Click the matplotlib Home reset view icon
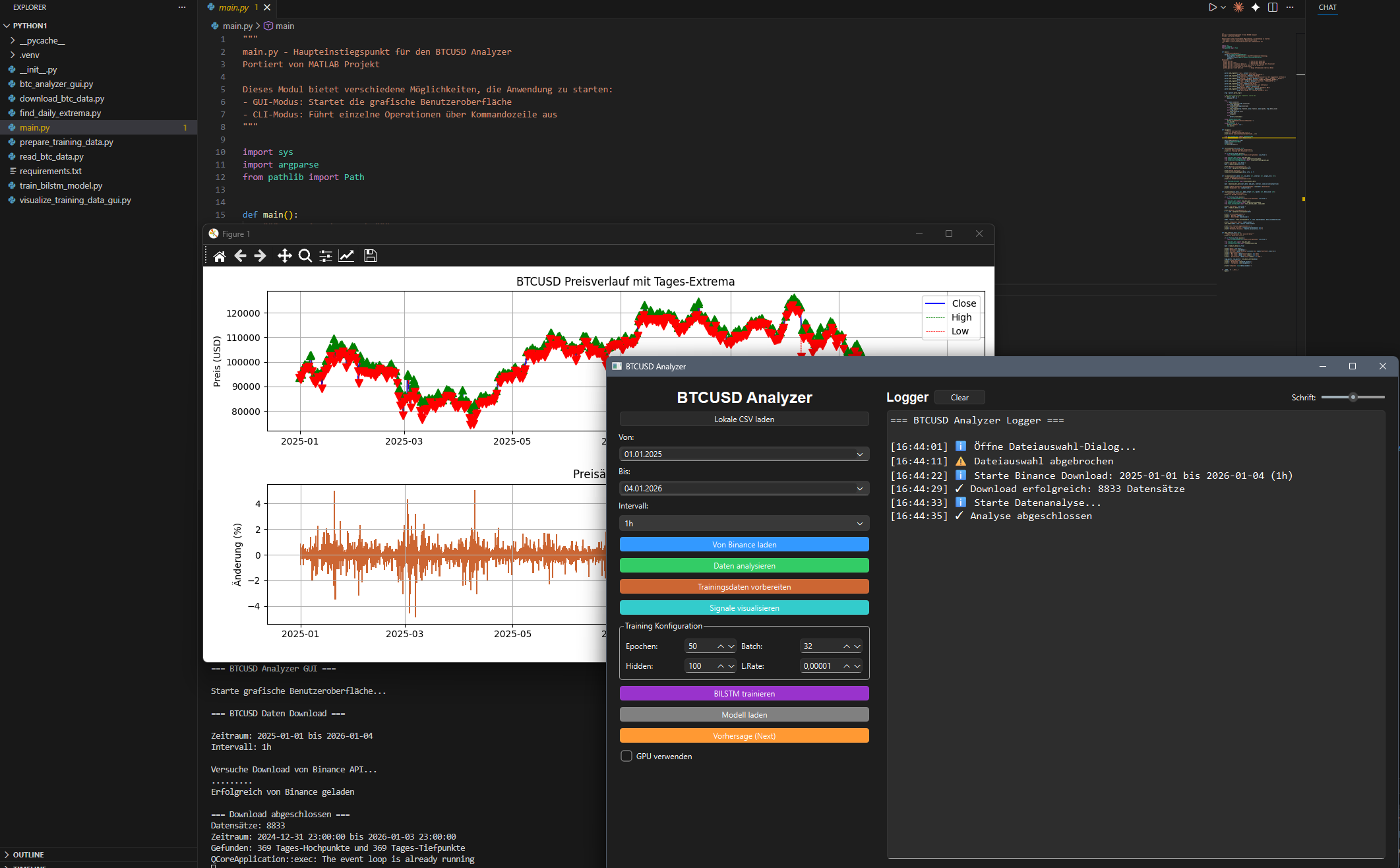This screenshot has width=1400, height=868. pos(220,256)
